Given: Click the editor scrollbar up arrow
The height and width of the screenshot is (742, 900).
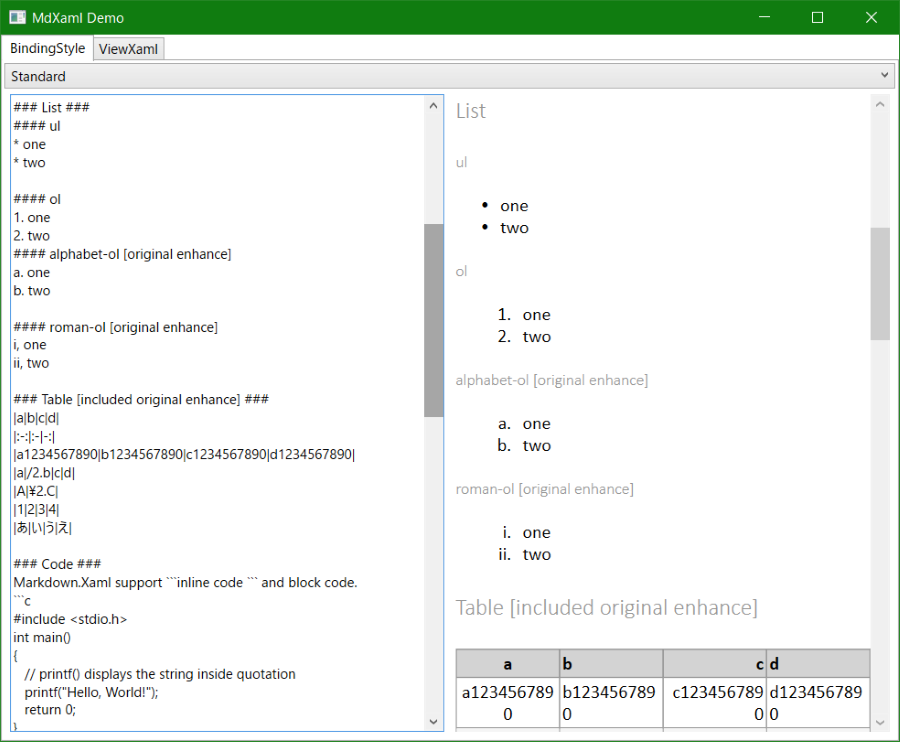Looking at the screenshot, I should pos(433,106).
